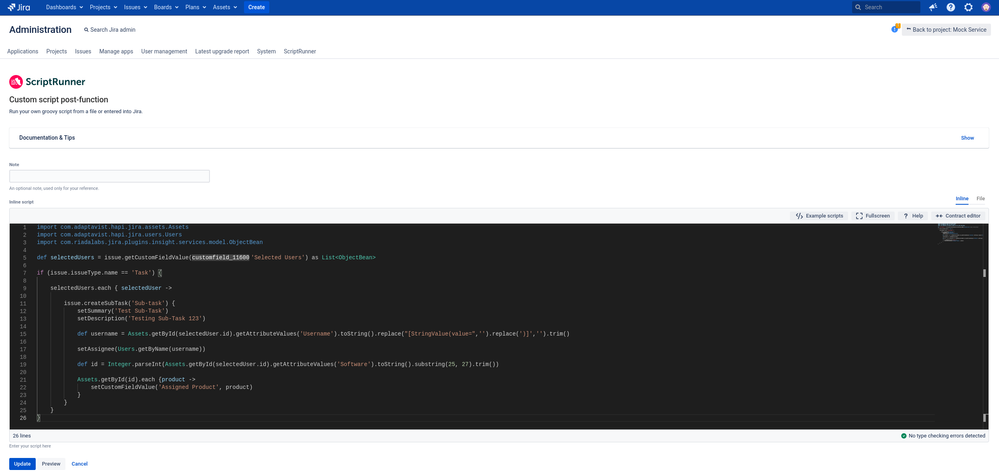Open the help question mark icon in header
This screenshot has width=999, height=474.
[x=951, y=7]
